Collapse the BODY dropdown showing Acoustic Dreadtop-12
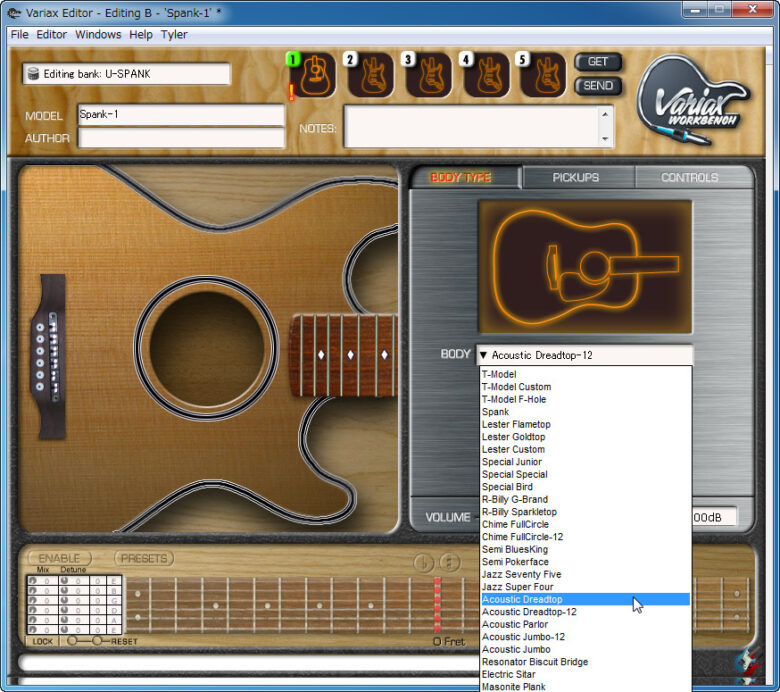Viewport: 780px width, 692px height. pos(584,355)
